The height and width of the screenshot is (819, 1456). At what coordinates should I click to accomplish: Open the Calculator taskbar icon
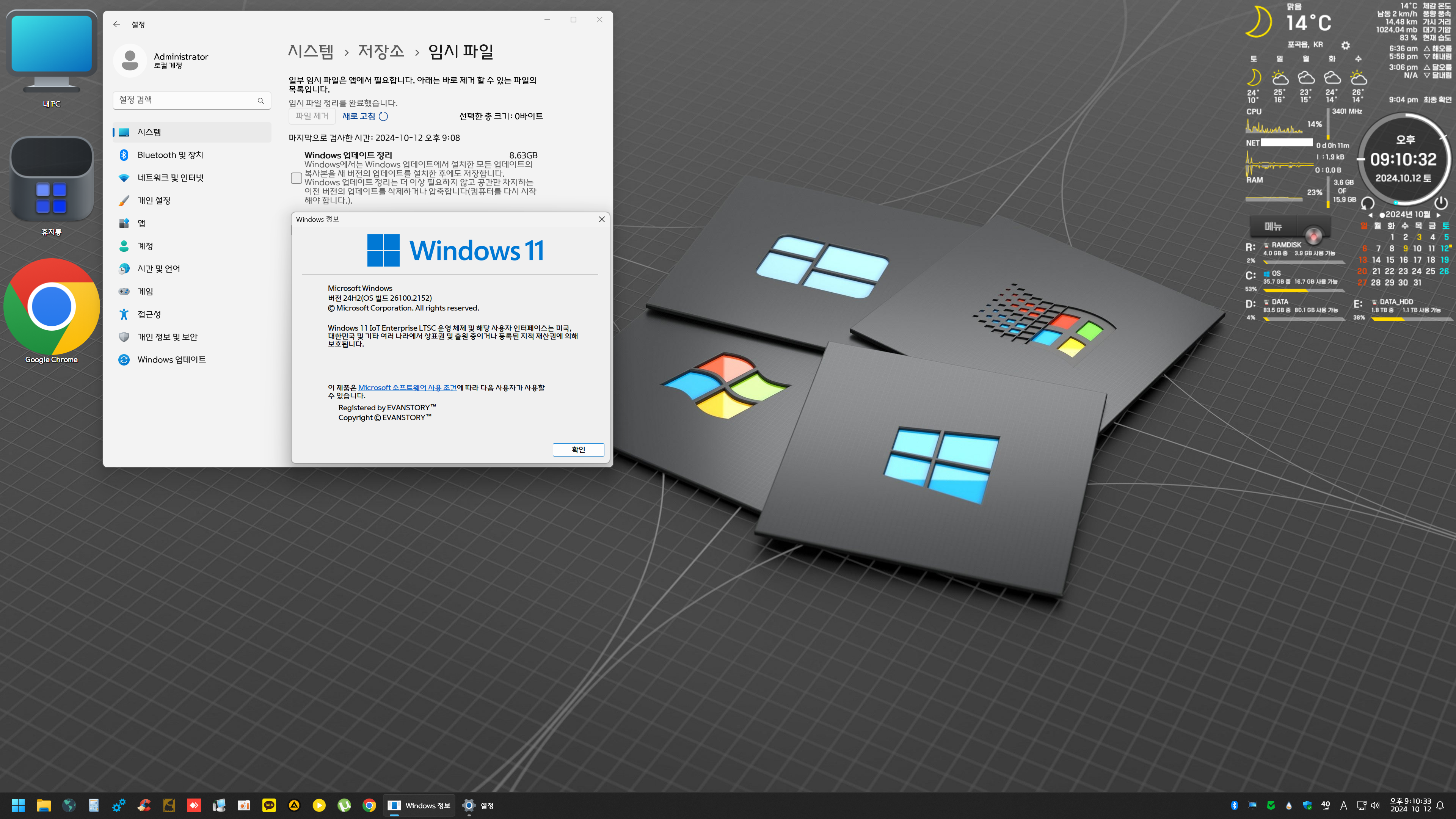pyautogui.click(x=94, y=805)
